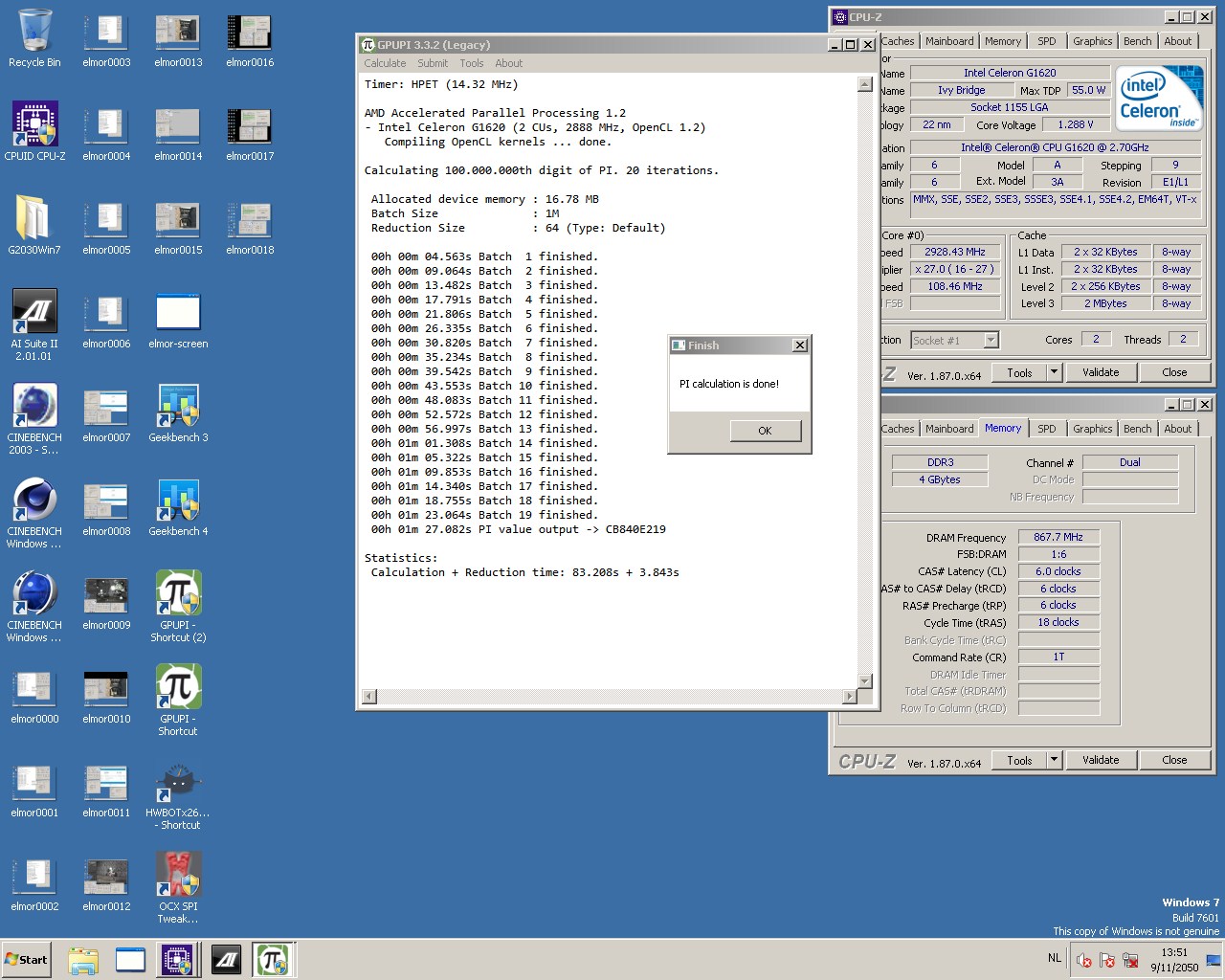Image resolution: width=1225 pixels, height=980 pixels.
Task: Click GPUPI vertical scrollbar up arrow
Action: point(864,84)
